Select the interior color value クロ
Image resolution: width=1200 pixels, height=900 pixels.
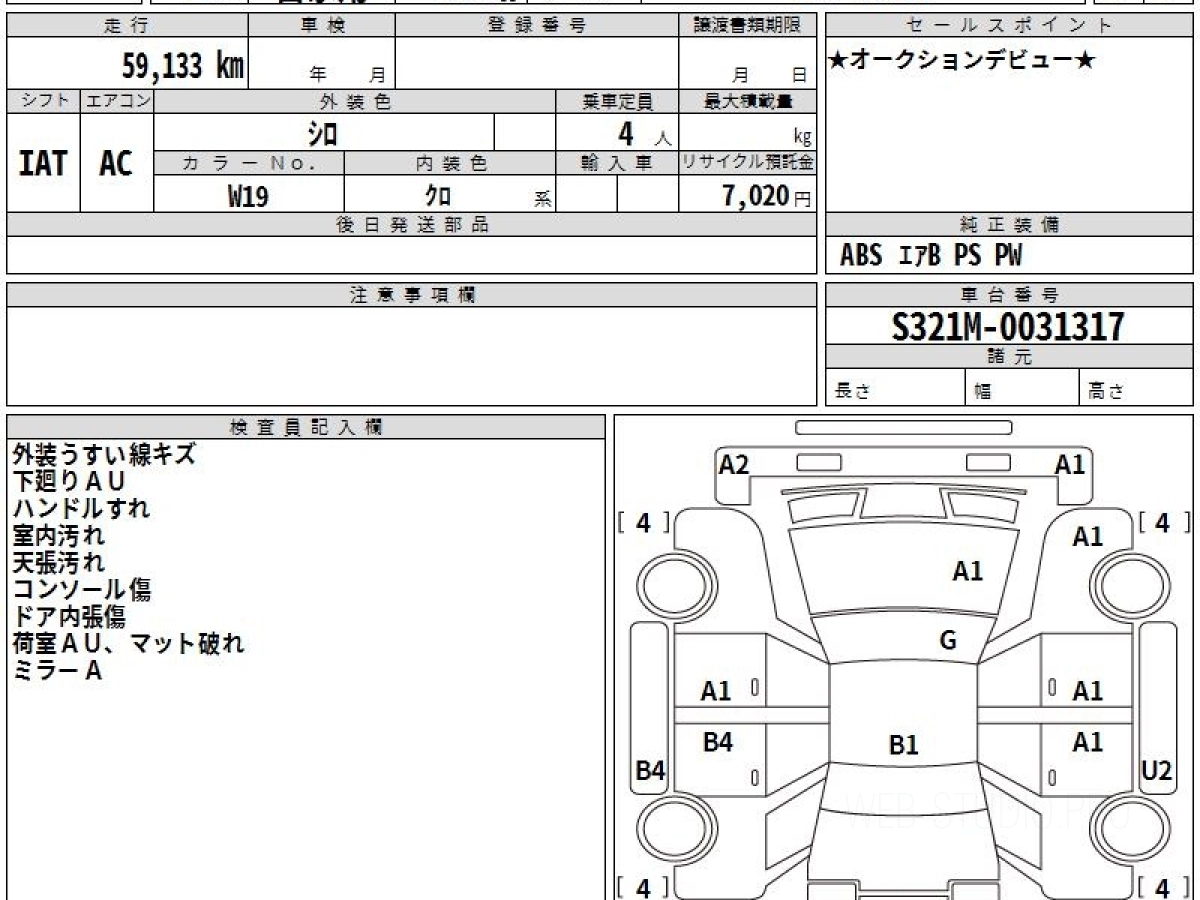tap(438, 196)
